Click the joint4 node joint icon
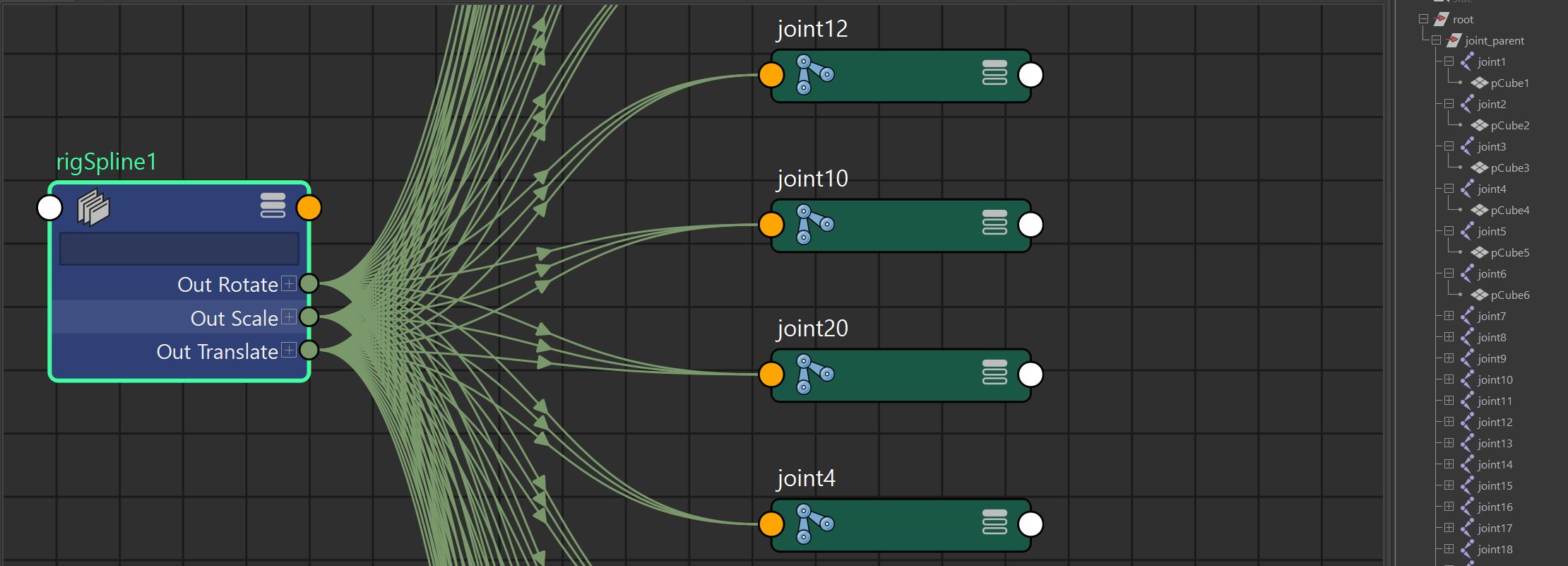 (814, 524)
